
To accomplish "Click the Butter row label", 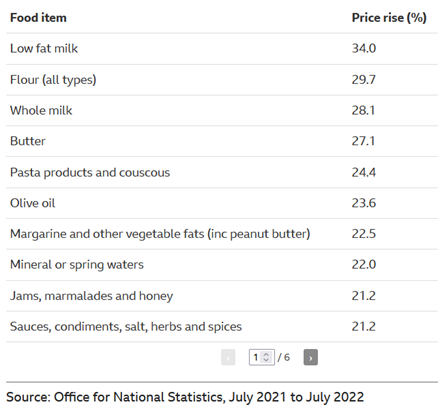I will coord(28,141).
